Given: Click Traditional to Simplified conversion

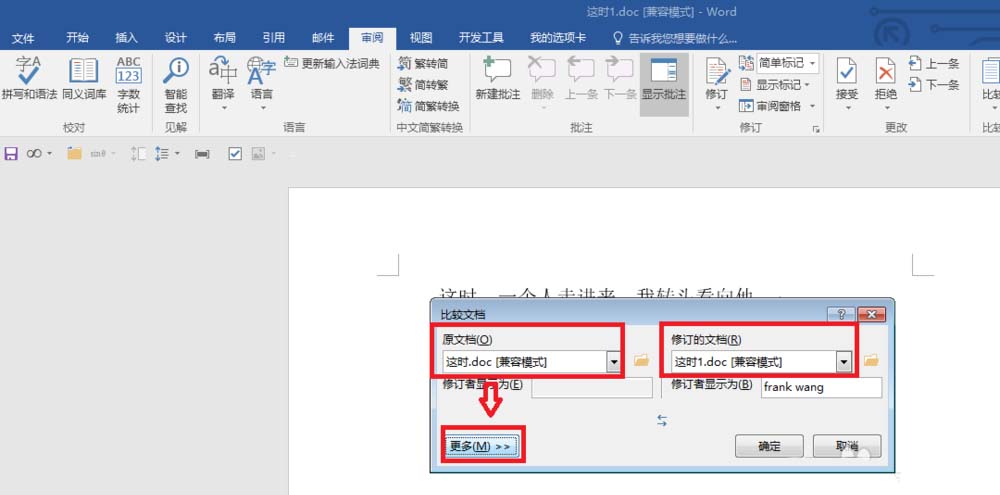Looking at the screenshot, I should (x=423, y=63).
